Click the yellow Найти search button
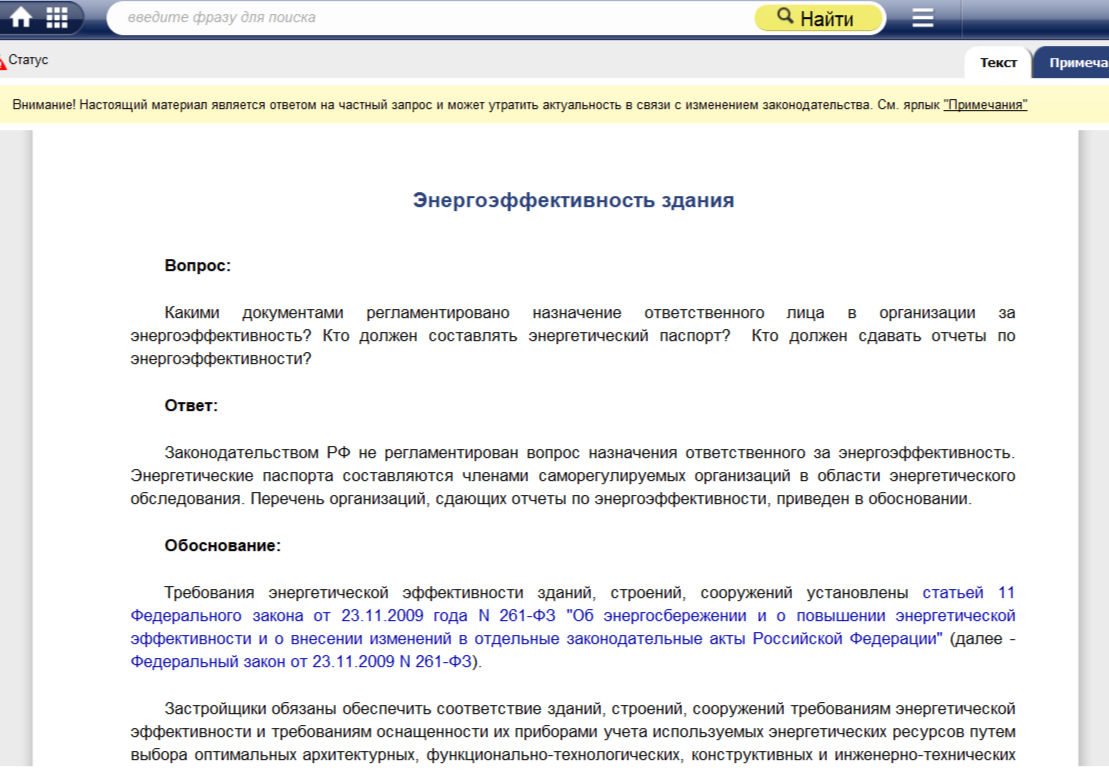 tap(819, 18)
